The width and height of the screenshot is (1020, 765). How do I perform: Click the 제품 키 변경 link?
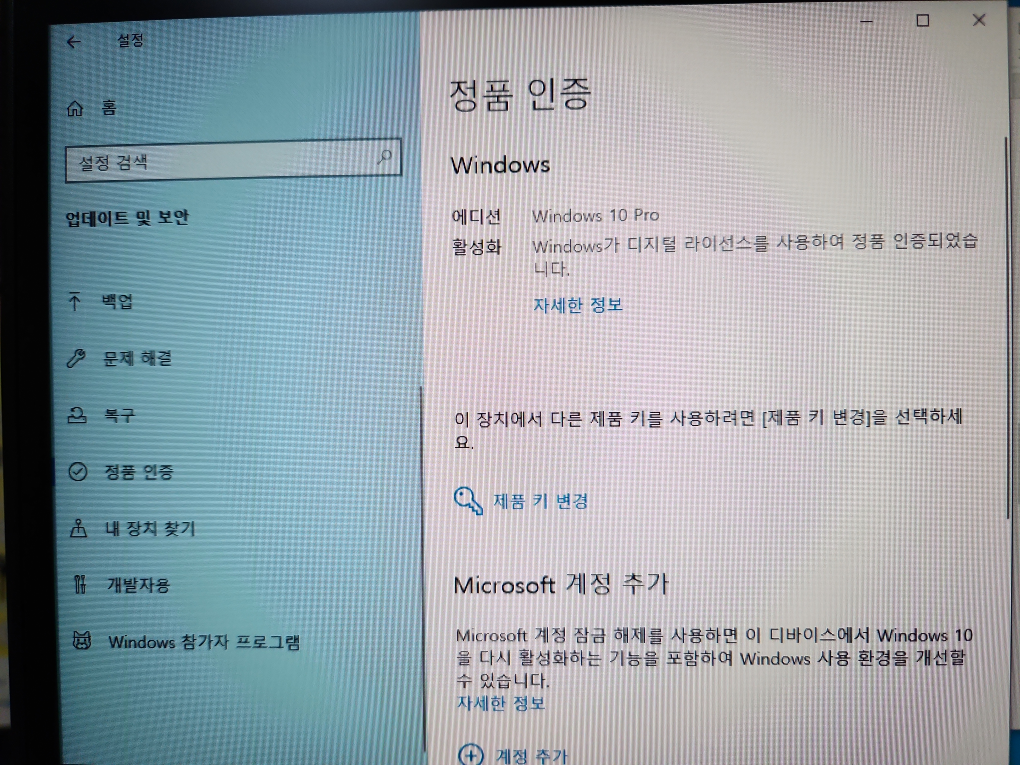[x=541, y=501]
